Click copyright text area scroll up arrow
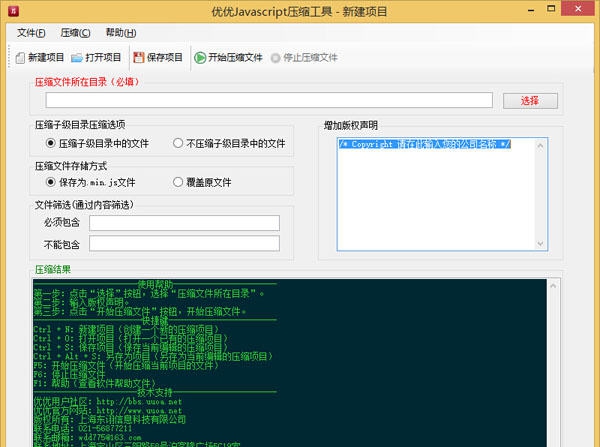Screen dimensions: 600x447 coord(540,145)
